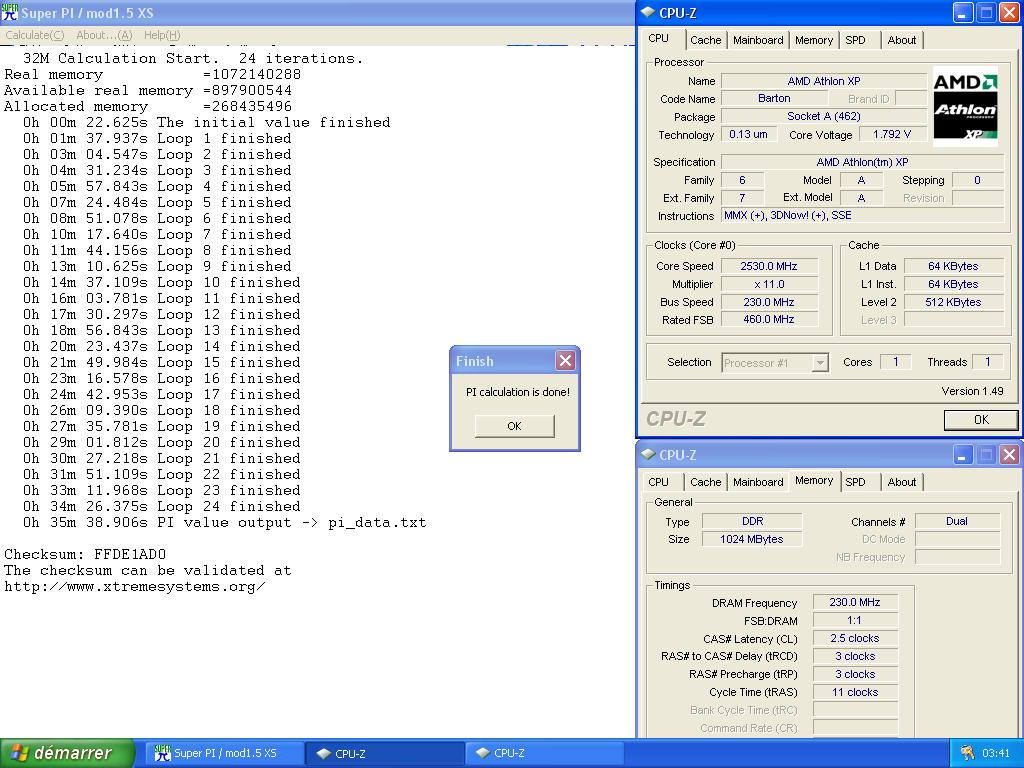Select the CPU tab in top CPU-Z
Image resolution: width=1024 pixels, height=768 pixels.
pyautogui.click(x=658, y=39)
